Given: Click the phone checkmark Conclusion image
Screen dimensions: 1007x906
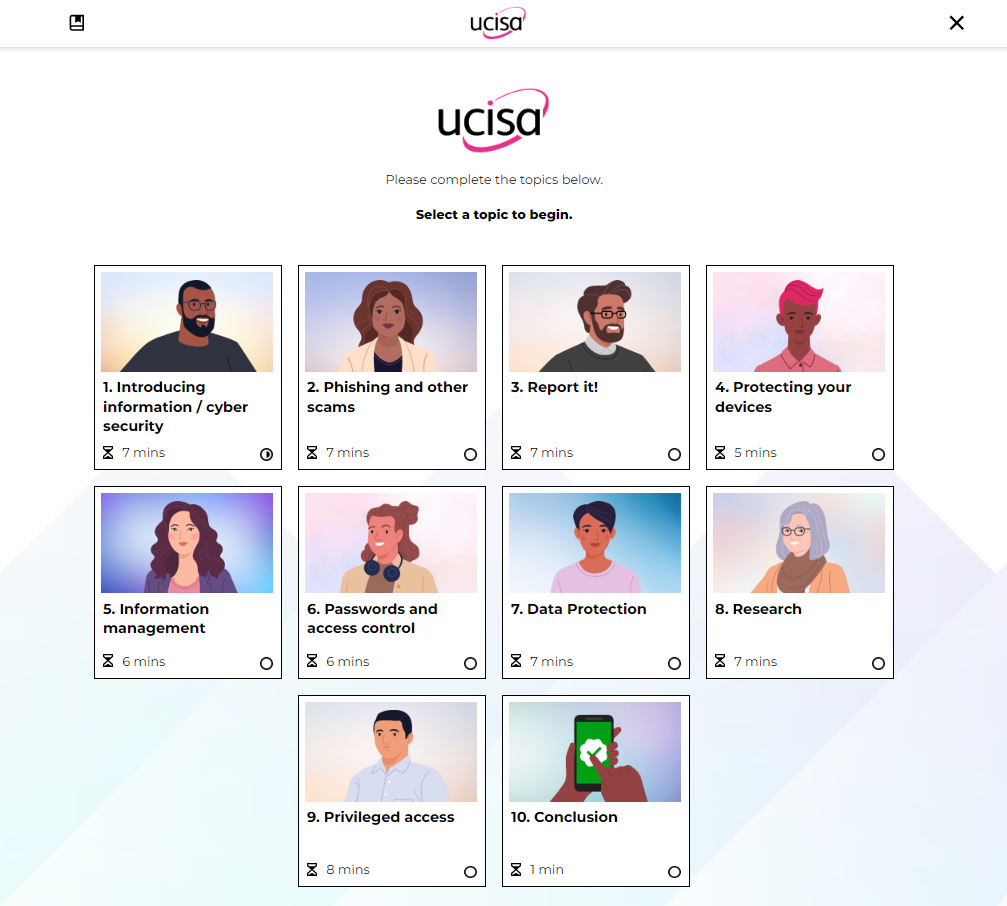Looking at the screenshot, I should tap(595, 751).
